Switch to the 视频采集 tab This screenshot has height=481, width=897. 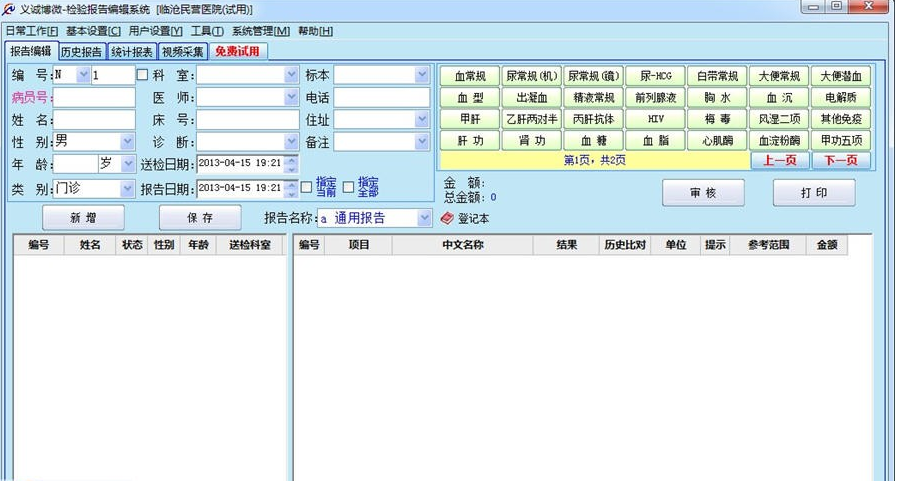point(182,51)
